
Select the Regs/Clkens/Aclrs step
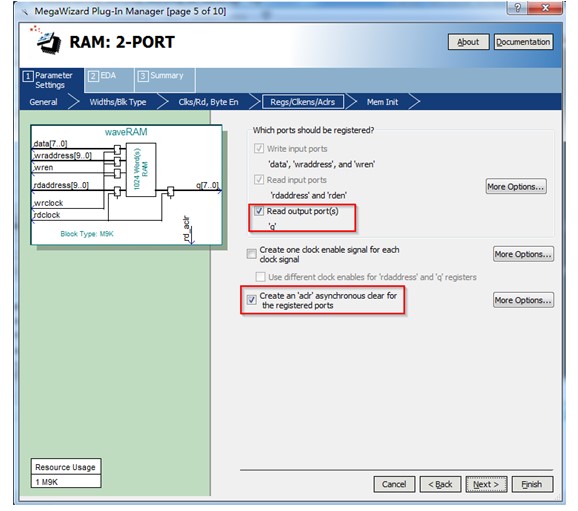click(303, 102)
